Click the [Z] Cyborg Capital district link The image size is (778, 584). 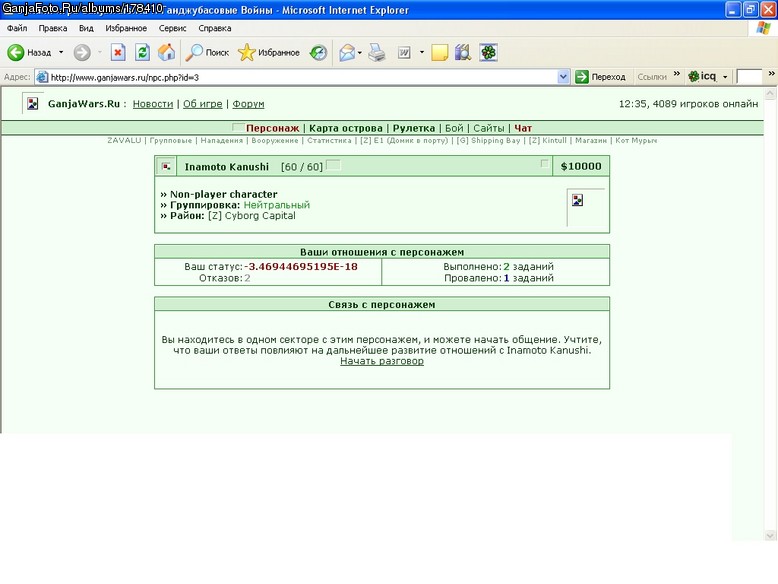pos(252,216)
